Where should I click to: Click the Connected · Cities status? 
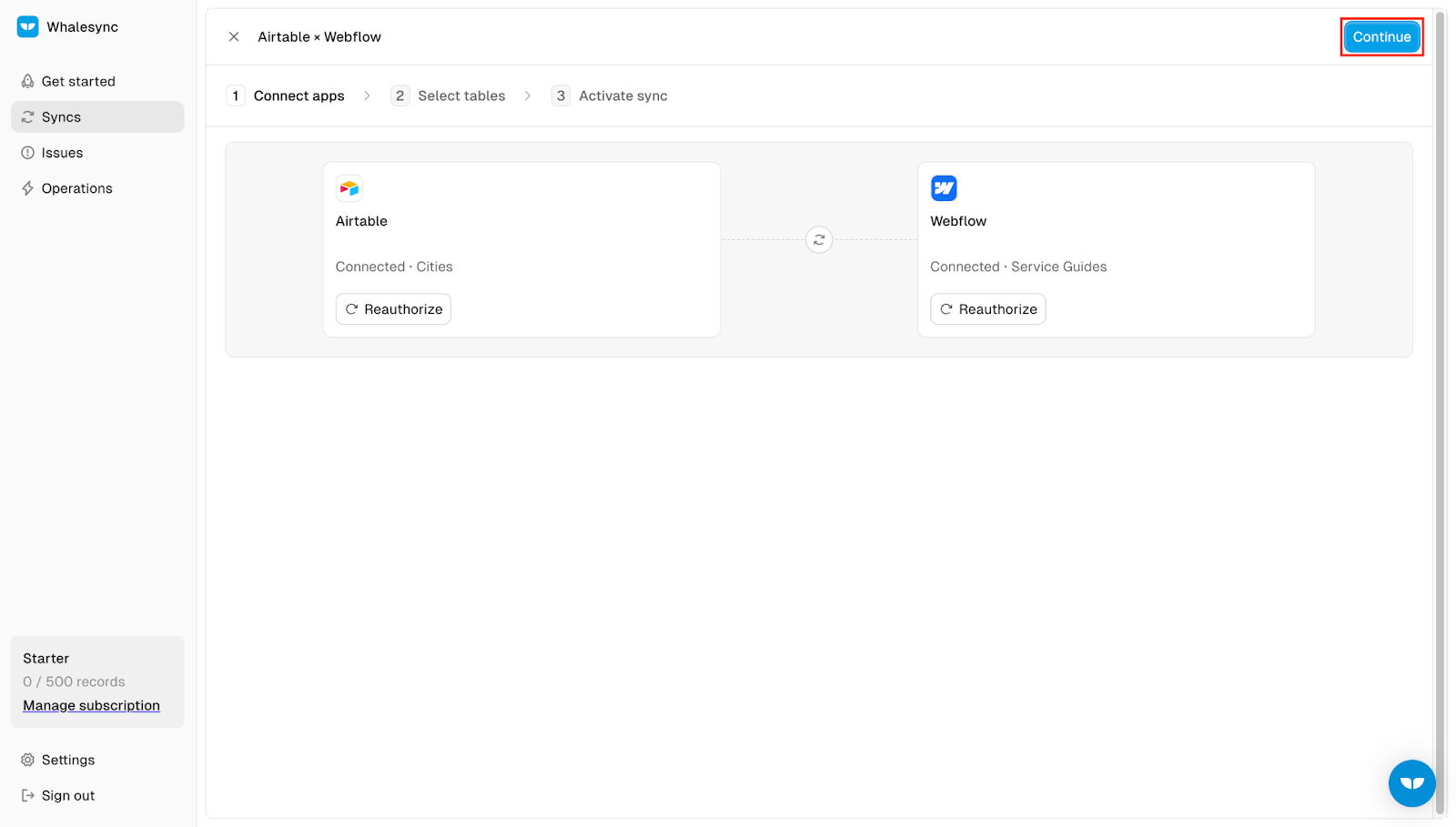click(394, 267)
